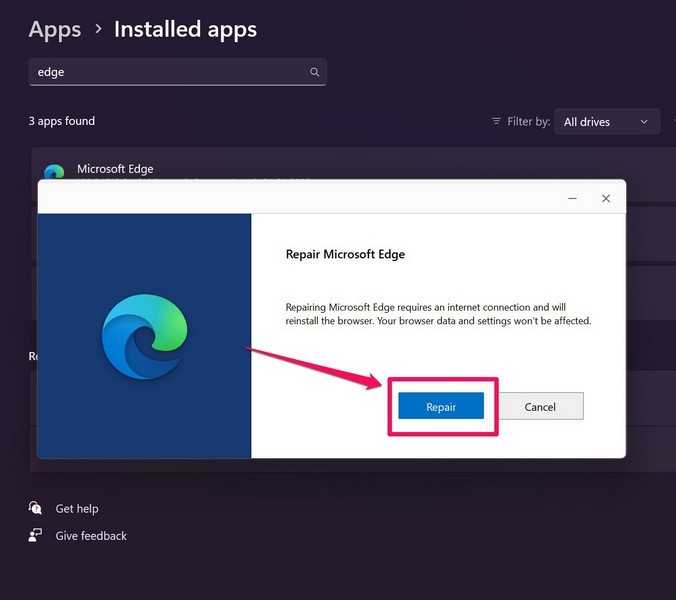
Task: Open the Give feedback link
Action: 91,535
